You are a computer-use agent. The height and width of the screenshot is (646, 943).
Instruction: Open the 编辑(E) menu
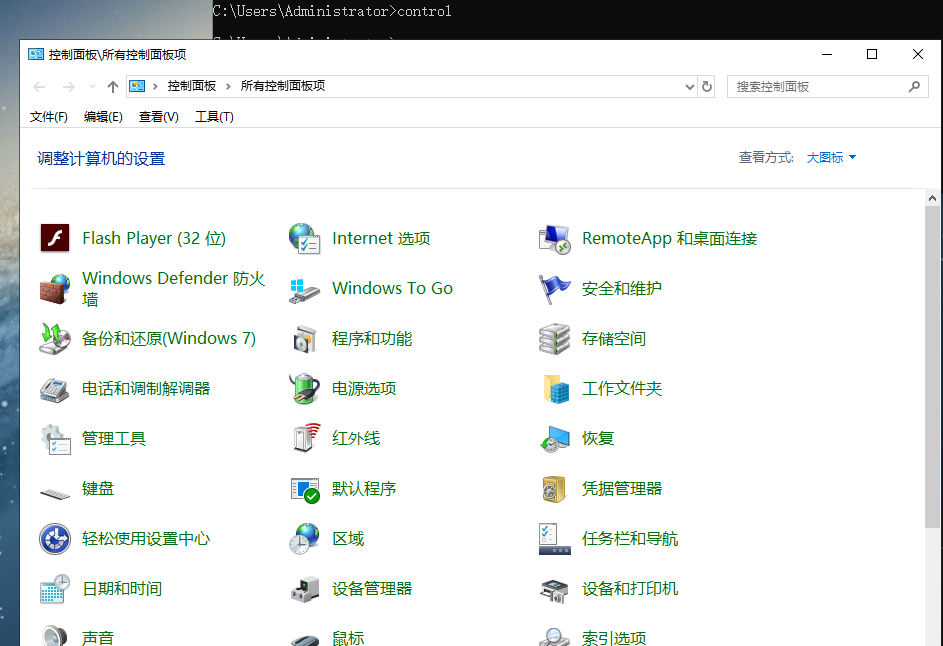103,117
